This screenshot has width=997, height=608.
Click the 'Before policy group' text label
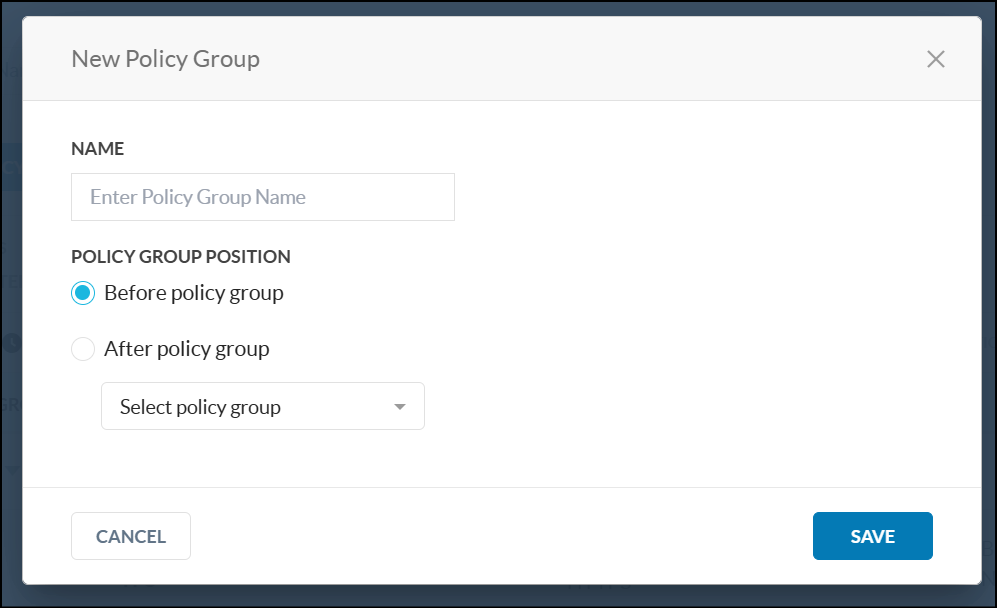pos(194,293)
